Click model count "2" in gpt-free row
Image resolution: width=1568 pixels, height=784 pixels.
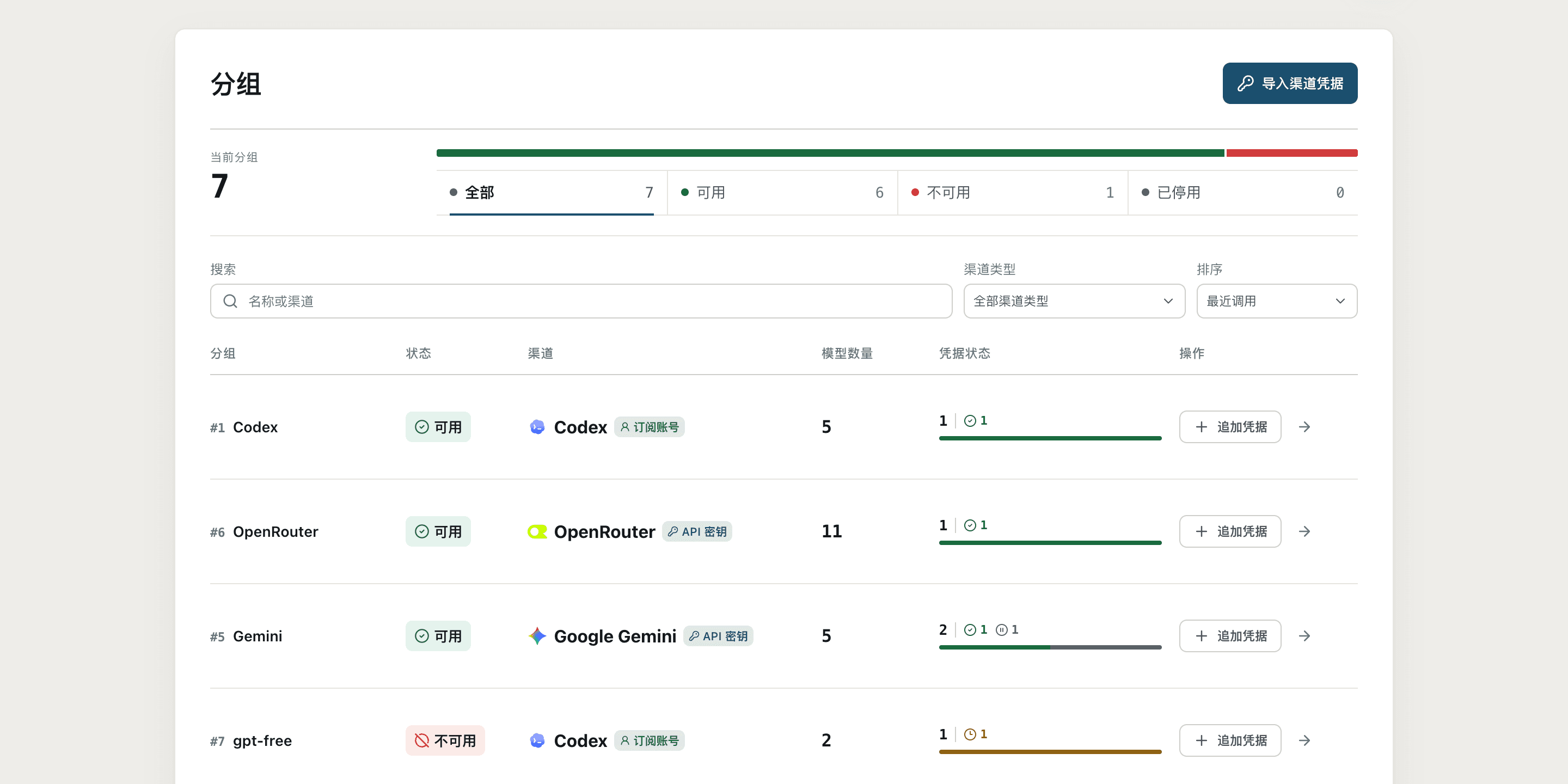(x=826, y=741)
